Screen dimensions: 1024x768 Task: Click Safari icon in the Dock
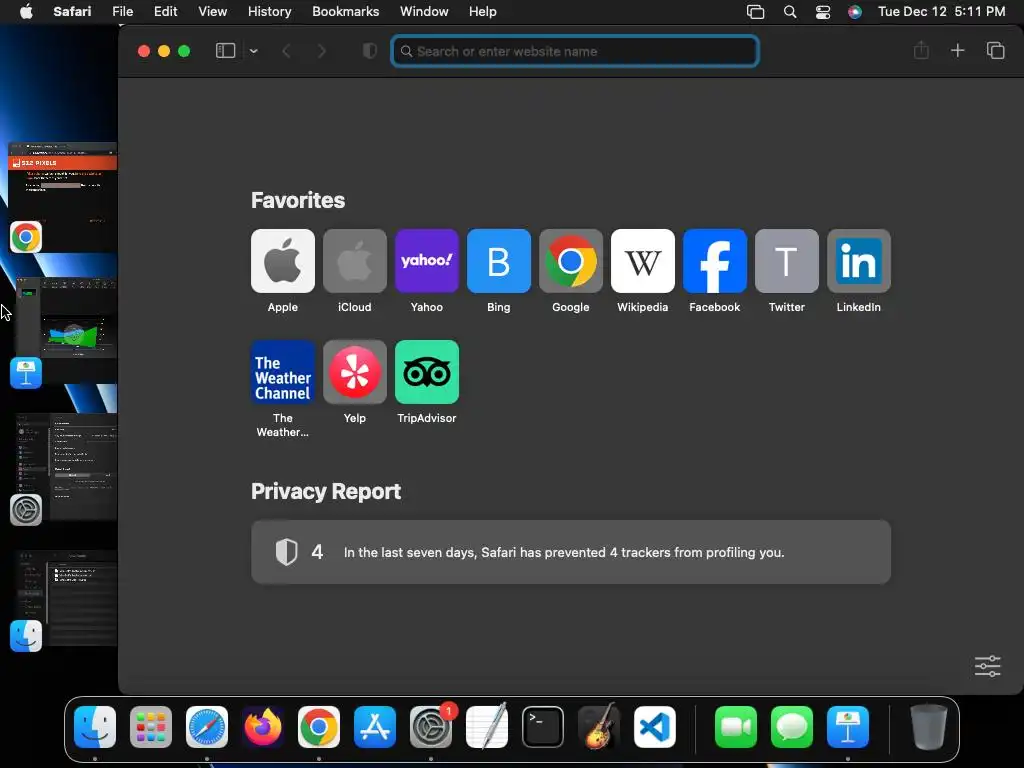coord(207,726)
